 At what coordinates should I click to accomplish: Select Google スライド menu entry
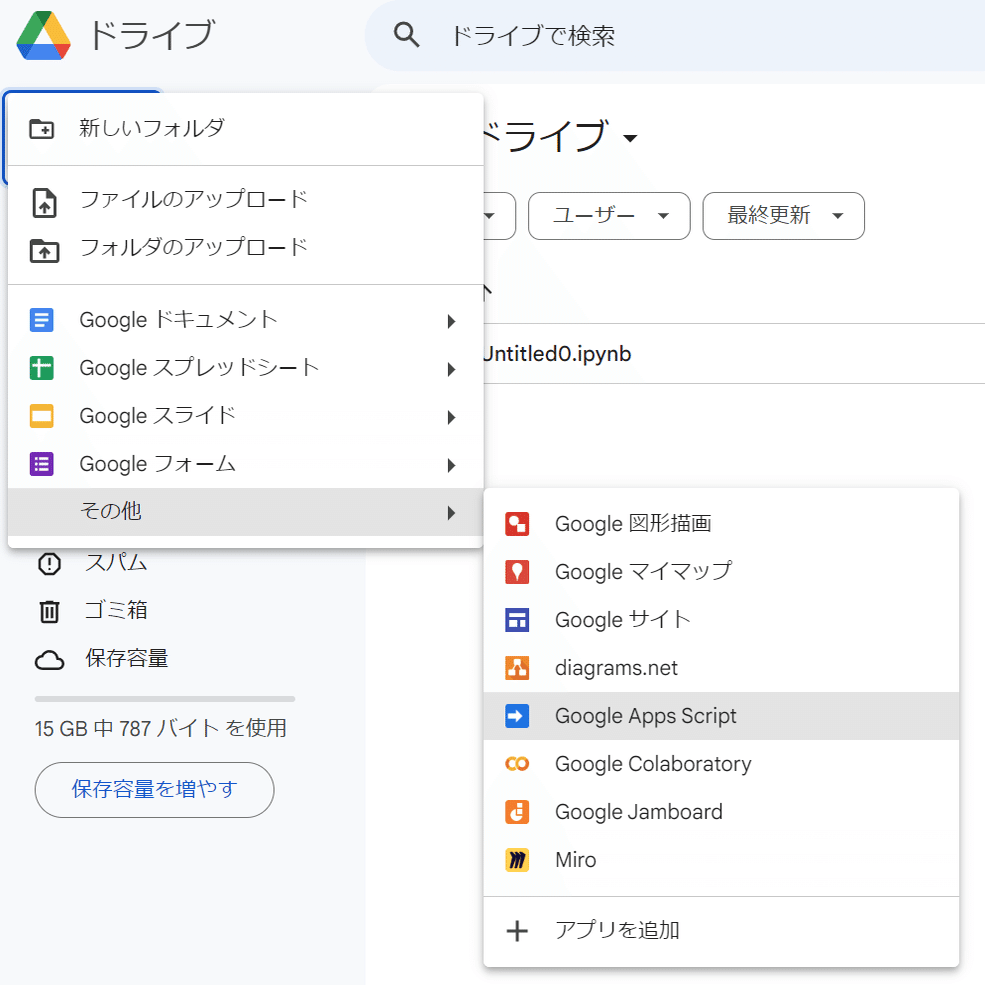pyautogui.click(x=246, y=416)
